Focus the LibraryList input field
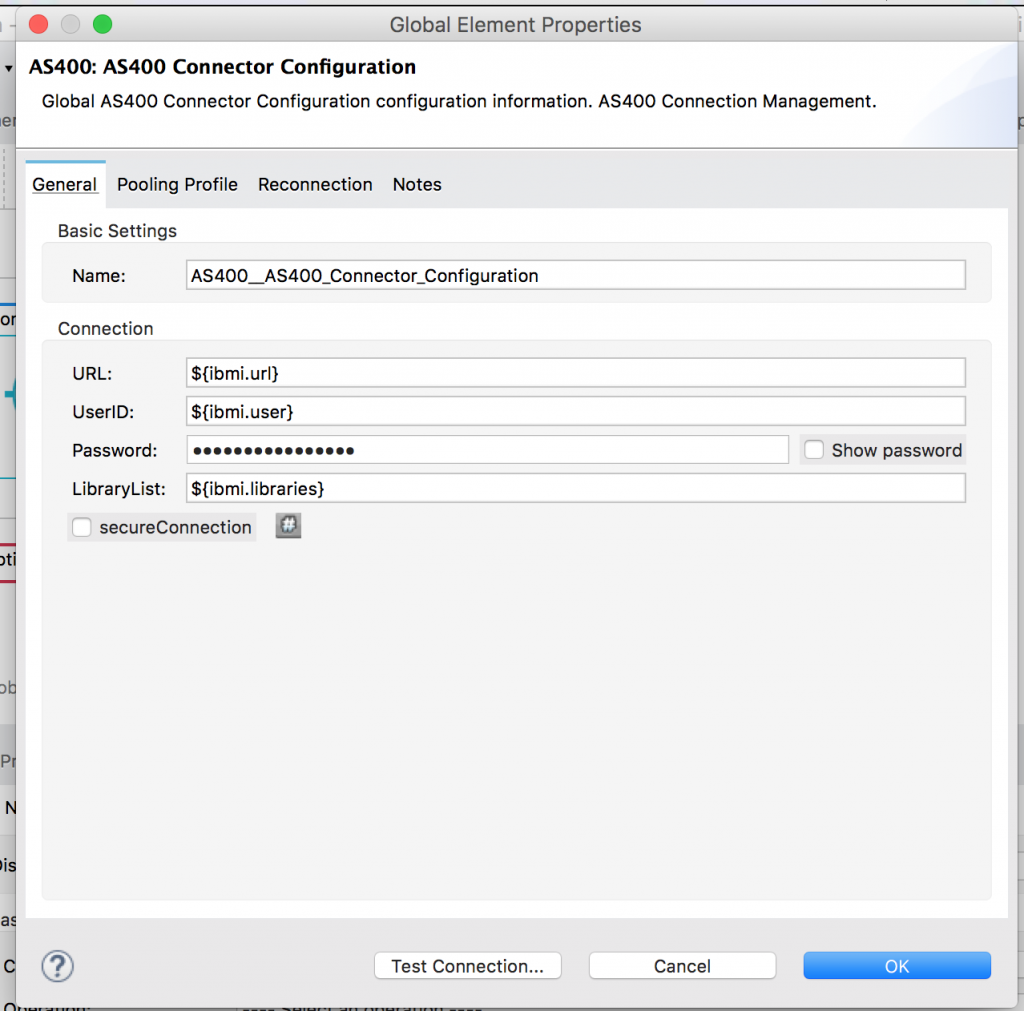Viewport: 1024px width, 1011px height. [575, 489]
